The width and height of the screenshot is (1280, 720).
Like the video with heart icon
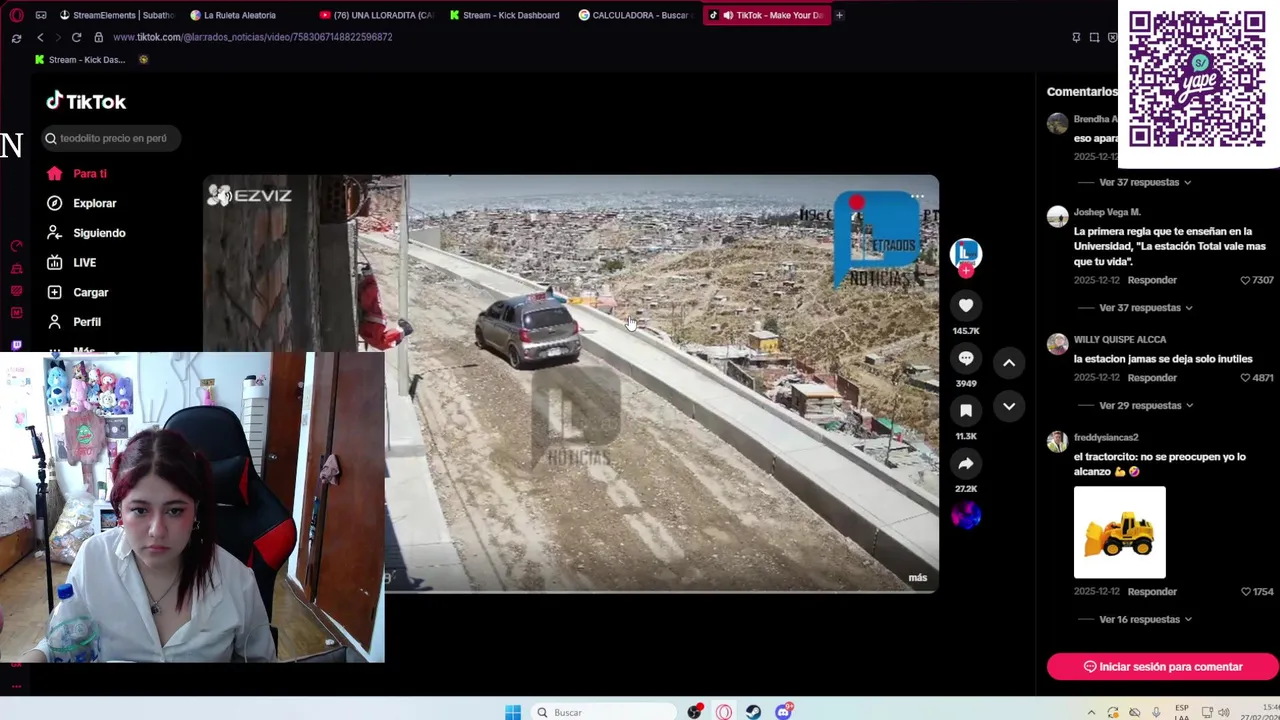[966, 305]
